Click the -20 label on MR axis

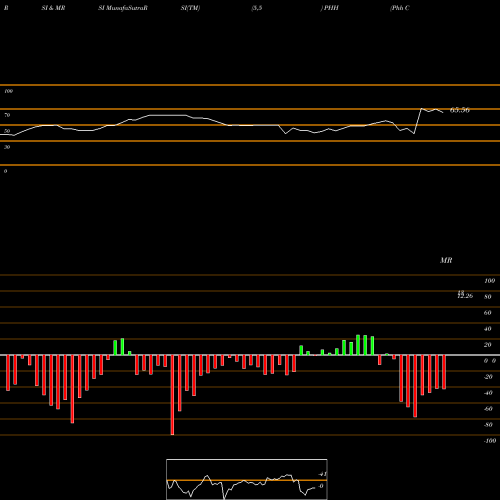coord(488,377)
